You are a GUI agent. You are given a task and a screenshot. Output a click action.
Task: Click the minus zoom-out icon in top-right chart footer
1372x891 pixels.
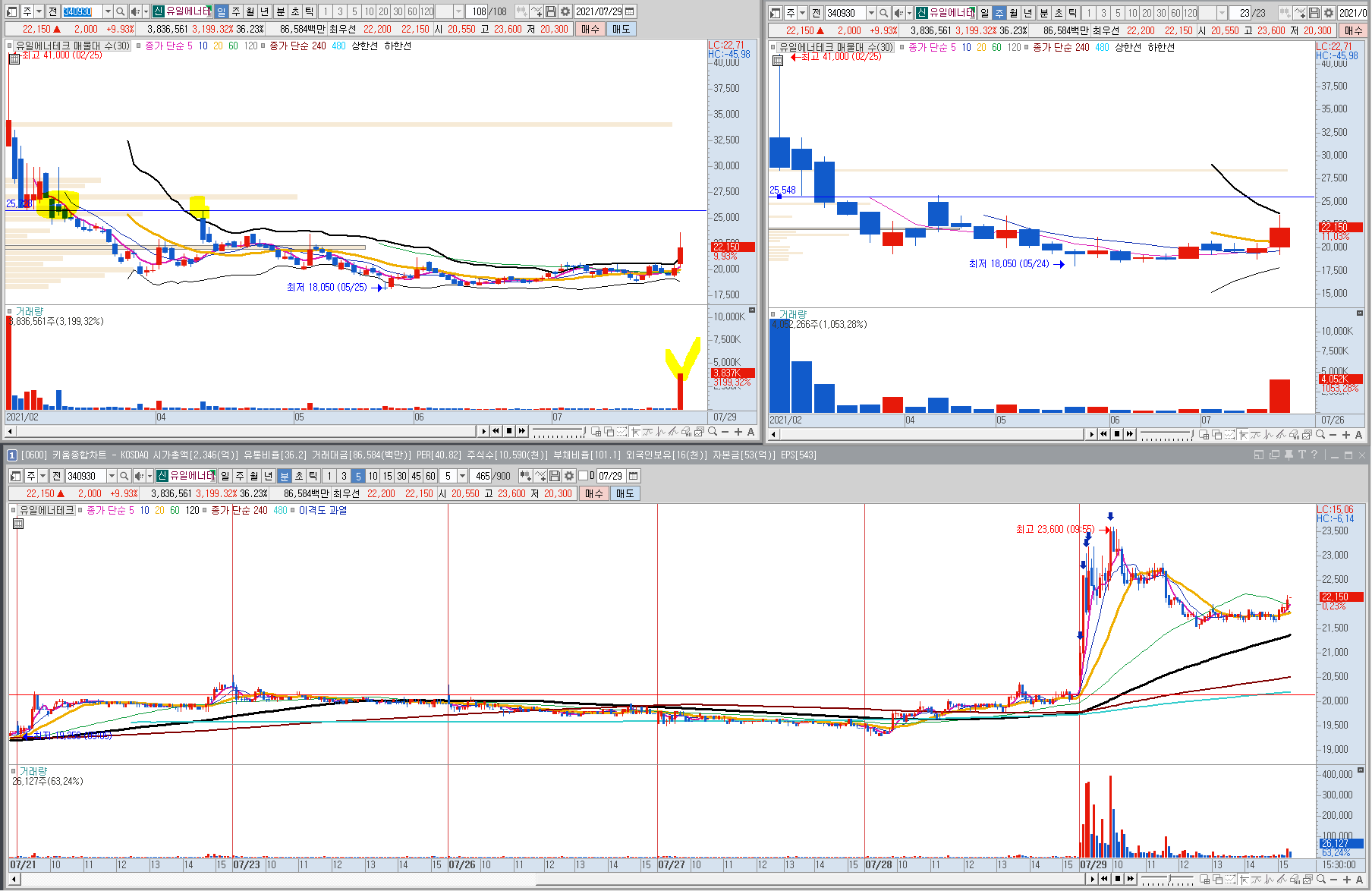pyautogui.click(x=1333, y=435)
